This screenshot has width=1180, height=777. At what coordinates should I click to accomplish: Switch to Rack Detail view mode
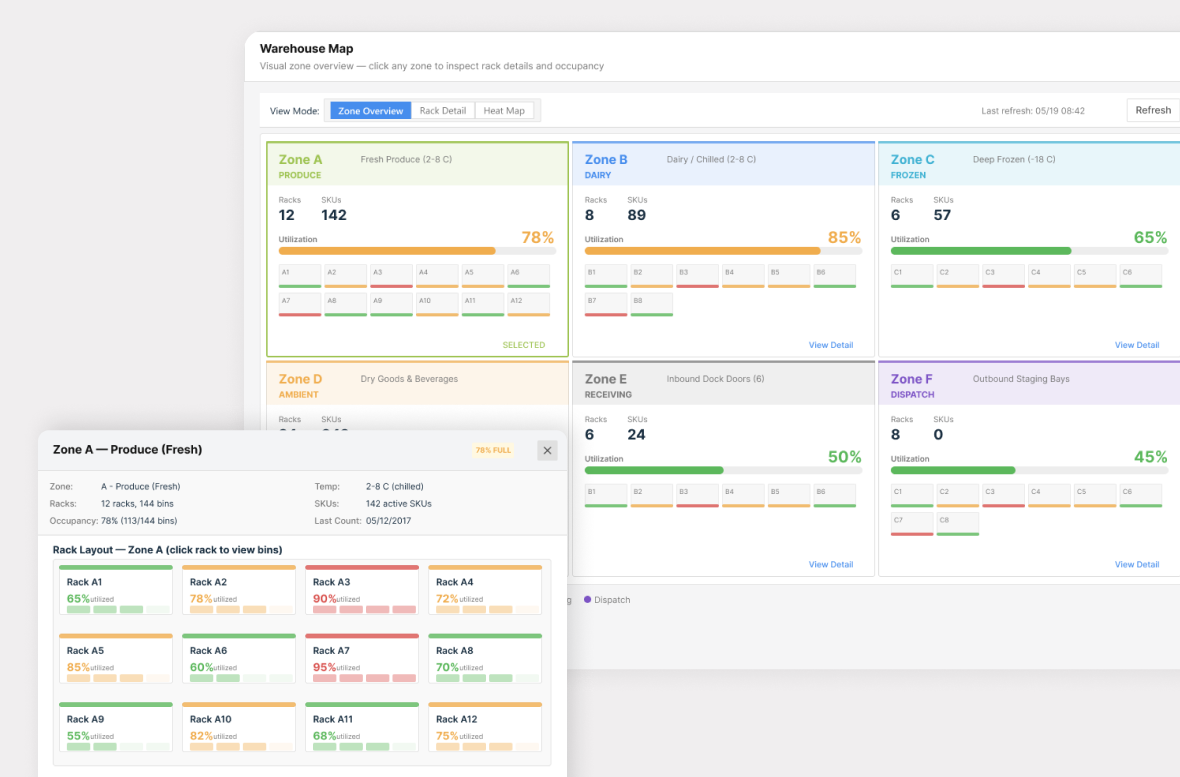(442, 111)
